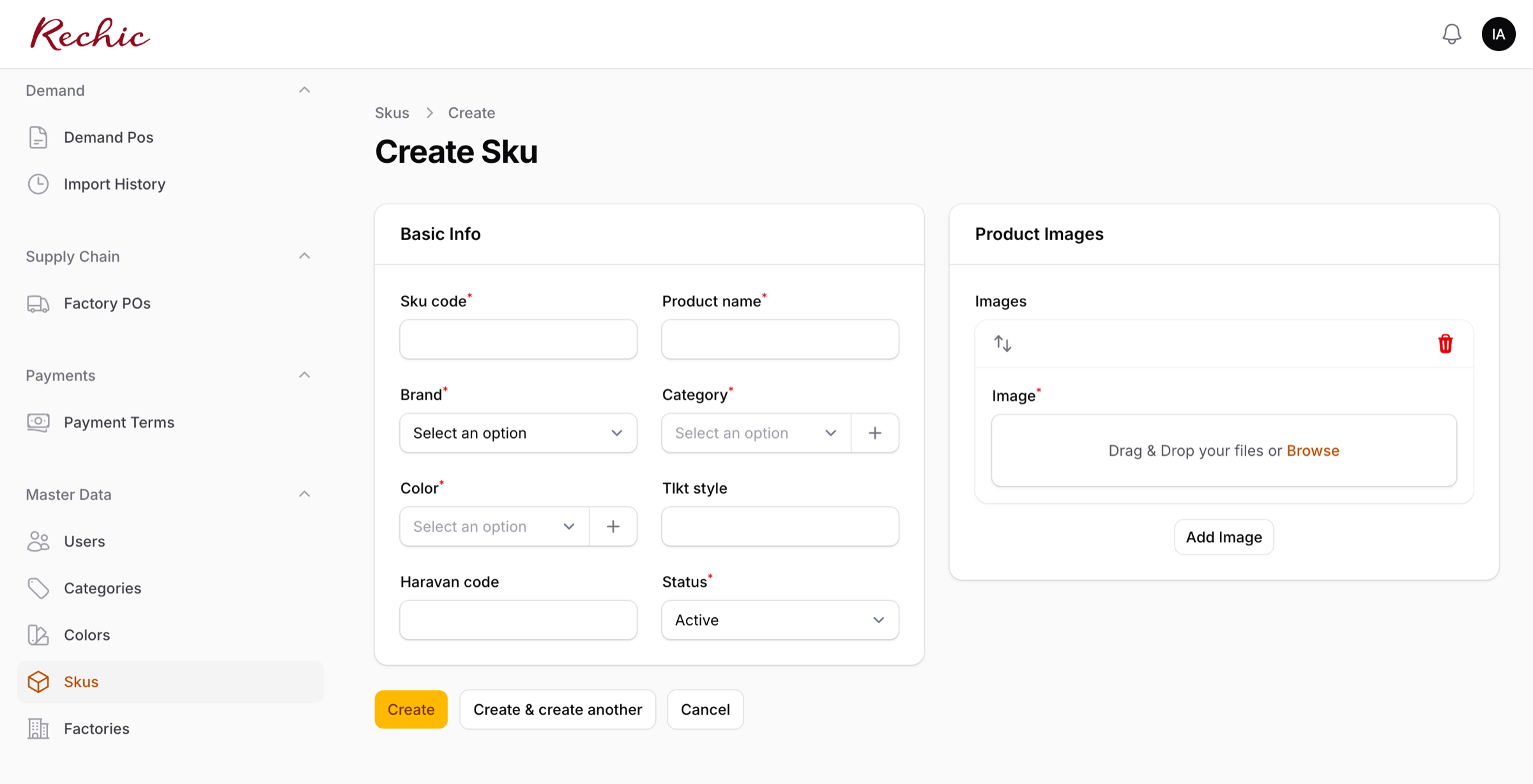Open the Brand dropdown

[518, 433]
